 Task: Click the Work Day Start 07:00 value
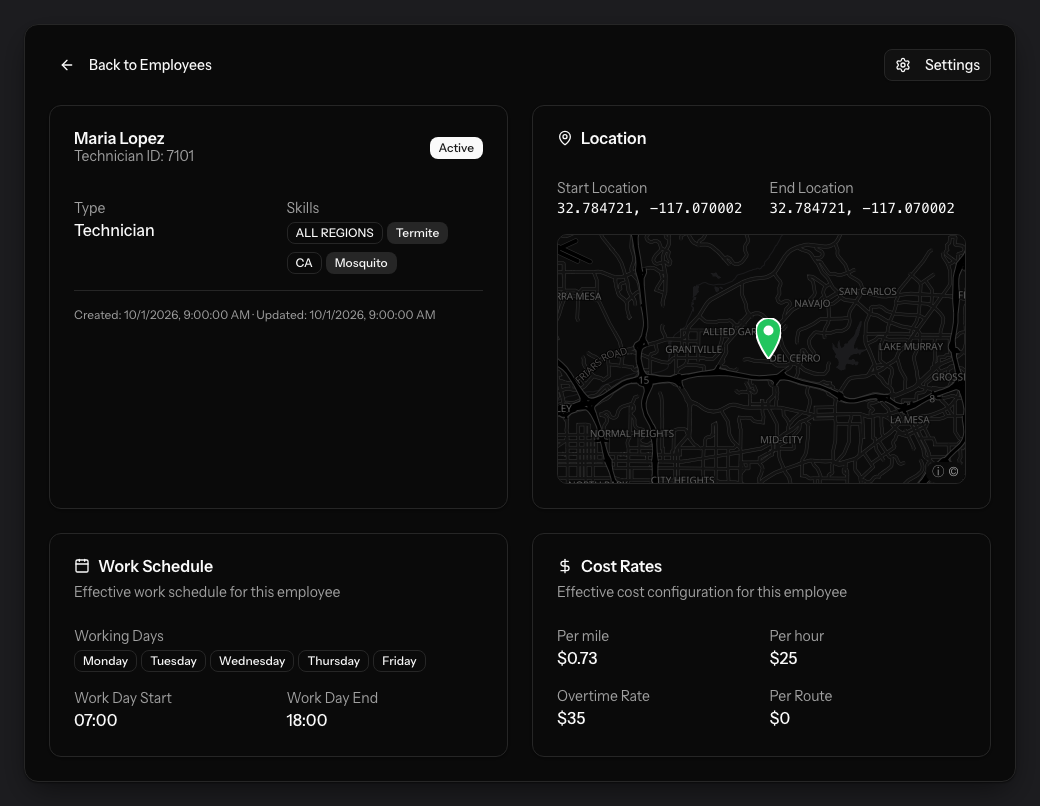96,720
